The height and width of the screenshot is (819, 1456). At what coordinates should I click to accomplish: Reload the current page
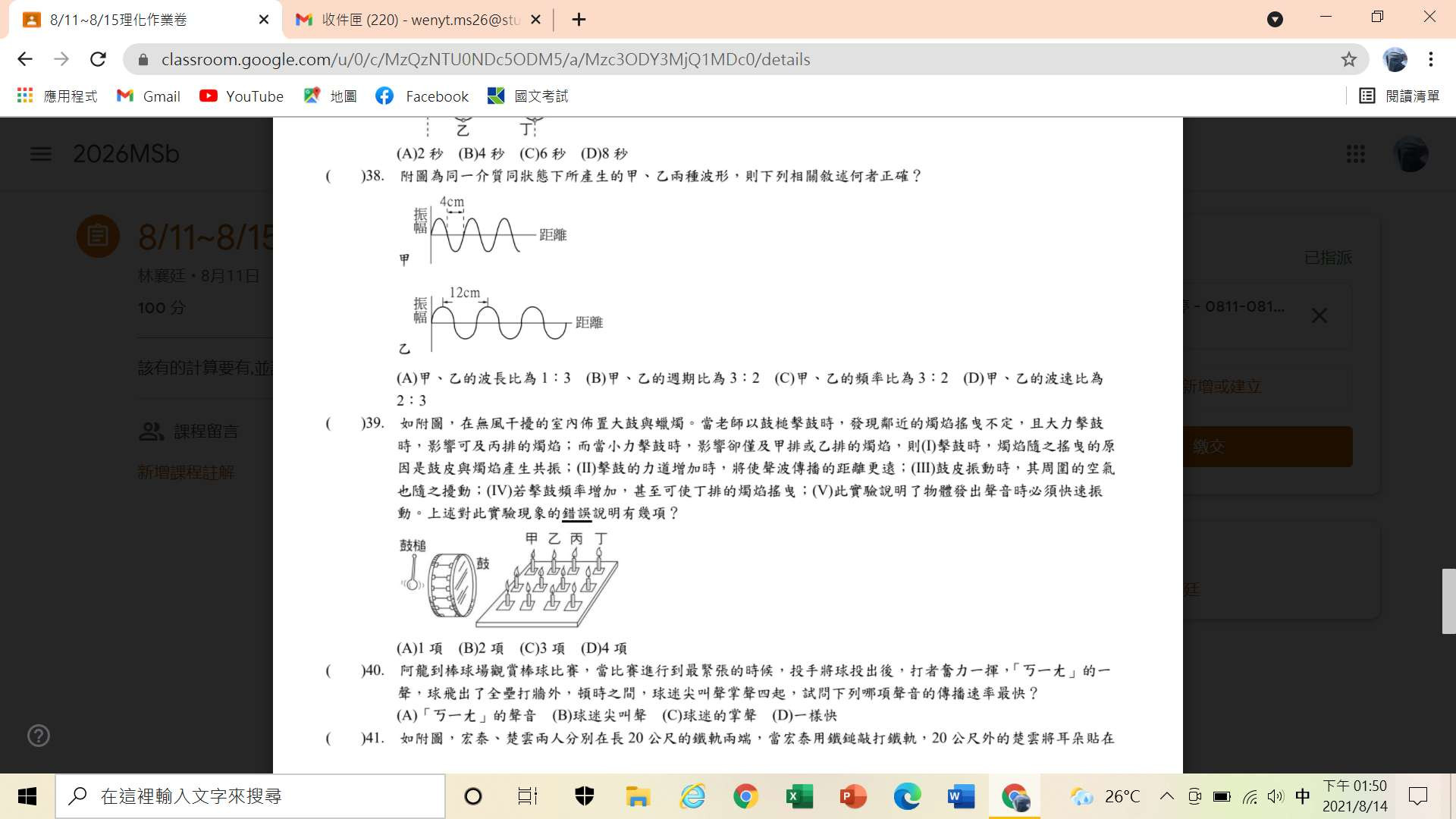pos(98,59)
